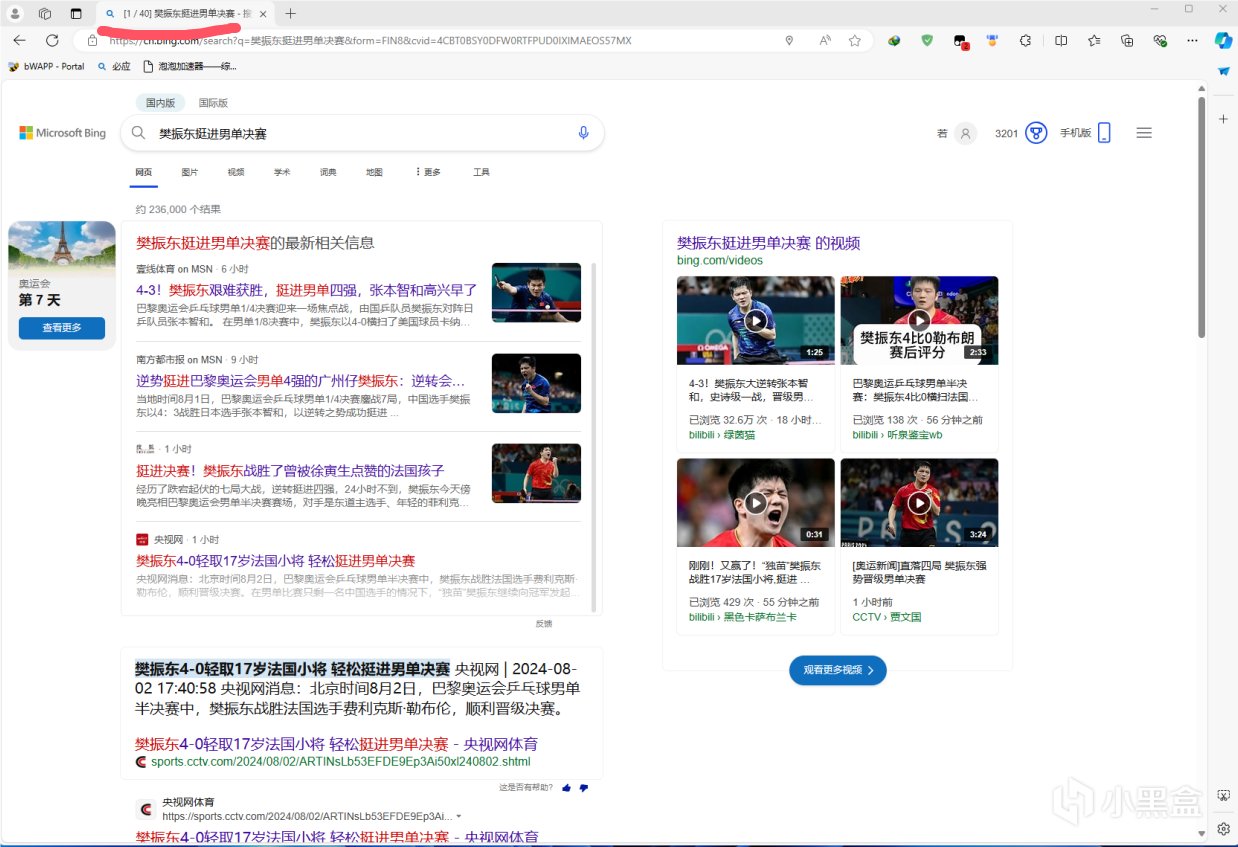Click the thumbs-up helpful icon
The image size is (1238, 847).
[x=566, y=788]
